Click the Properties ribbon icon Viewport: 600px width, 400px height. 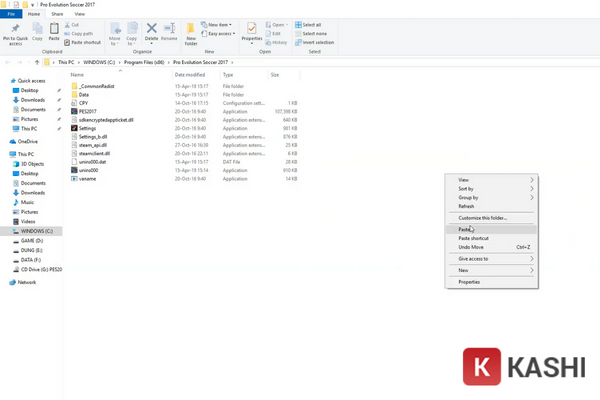click(x=252, y=28)
